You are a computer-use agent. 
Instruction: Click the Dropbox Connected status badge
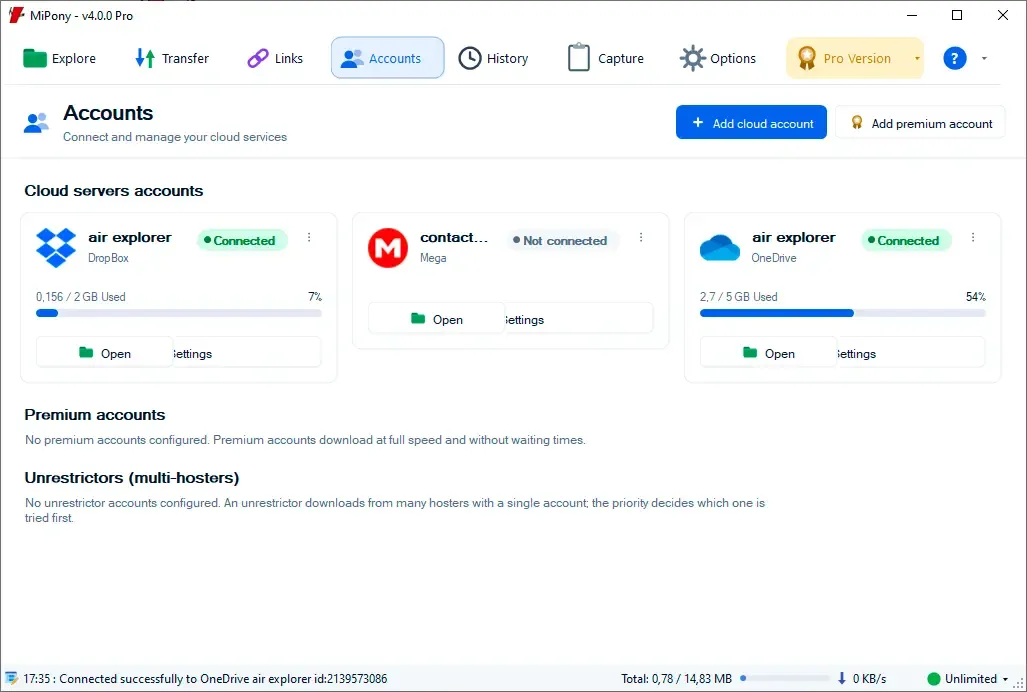coord(242,240)
